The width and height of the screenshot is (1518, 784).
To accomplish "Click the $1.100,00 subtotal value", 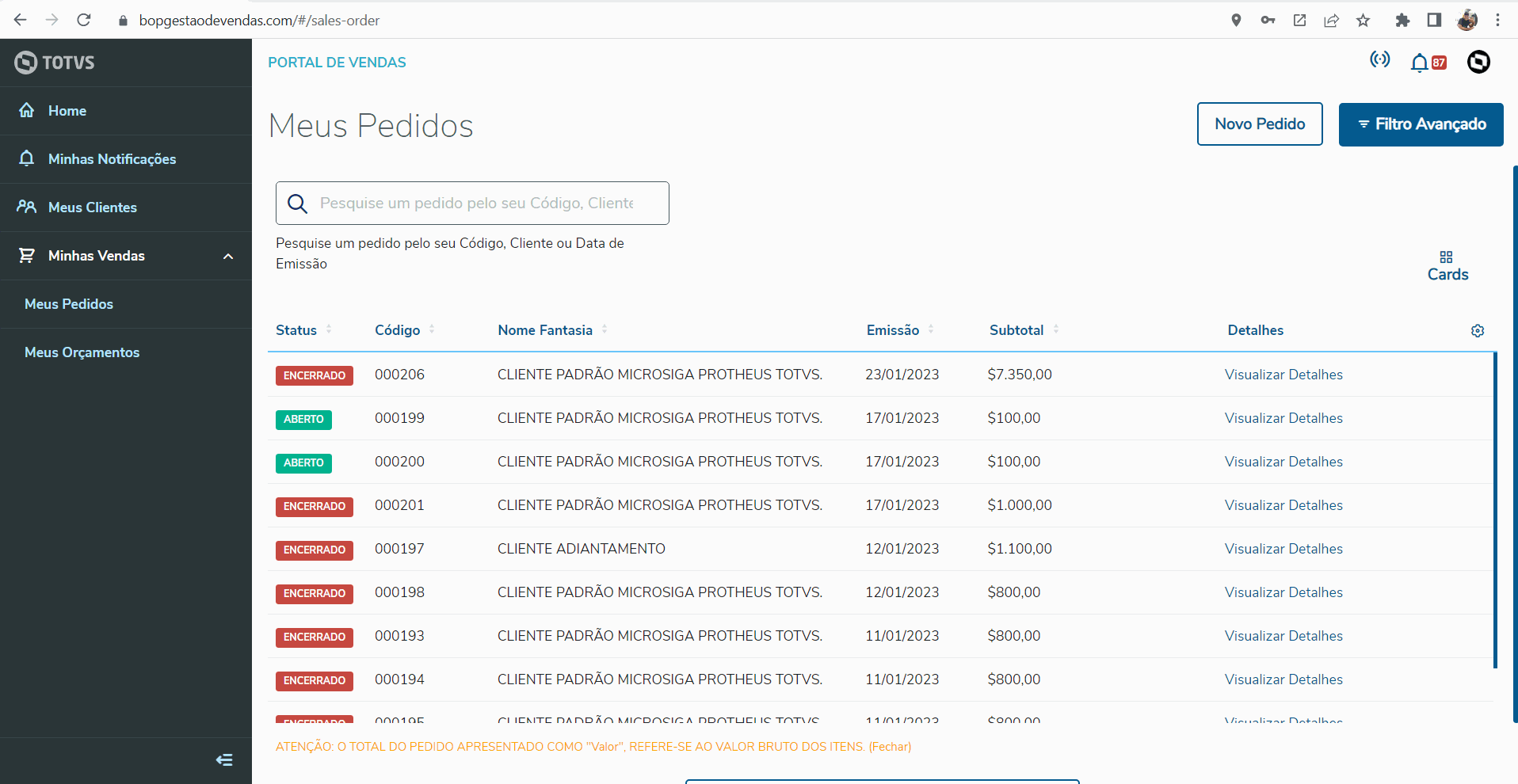I will 1020,549.
